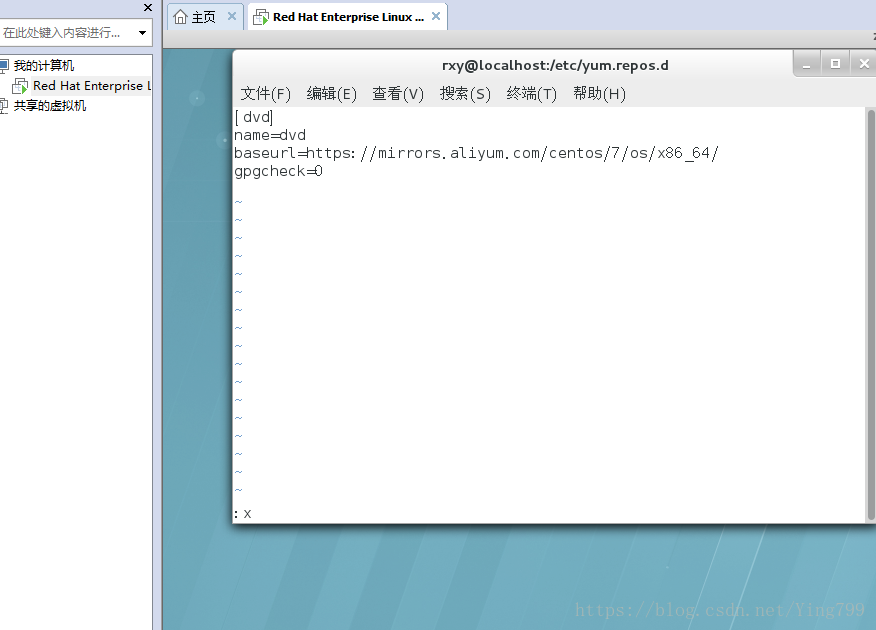Image resolution: width=876 pixels, height=630 pixels.
Task: Close the Red Hat Enterprise Linux tab
Action: (436, 17)
